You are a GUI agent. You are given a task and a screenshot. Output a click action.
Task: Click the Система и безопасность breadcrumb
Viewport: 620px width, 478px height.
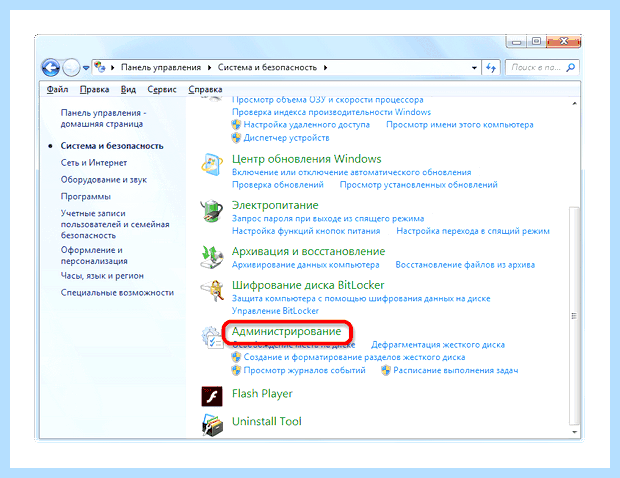[x=267, y=68]
